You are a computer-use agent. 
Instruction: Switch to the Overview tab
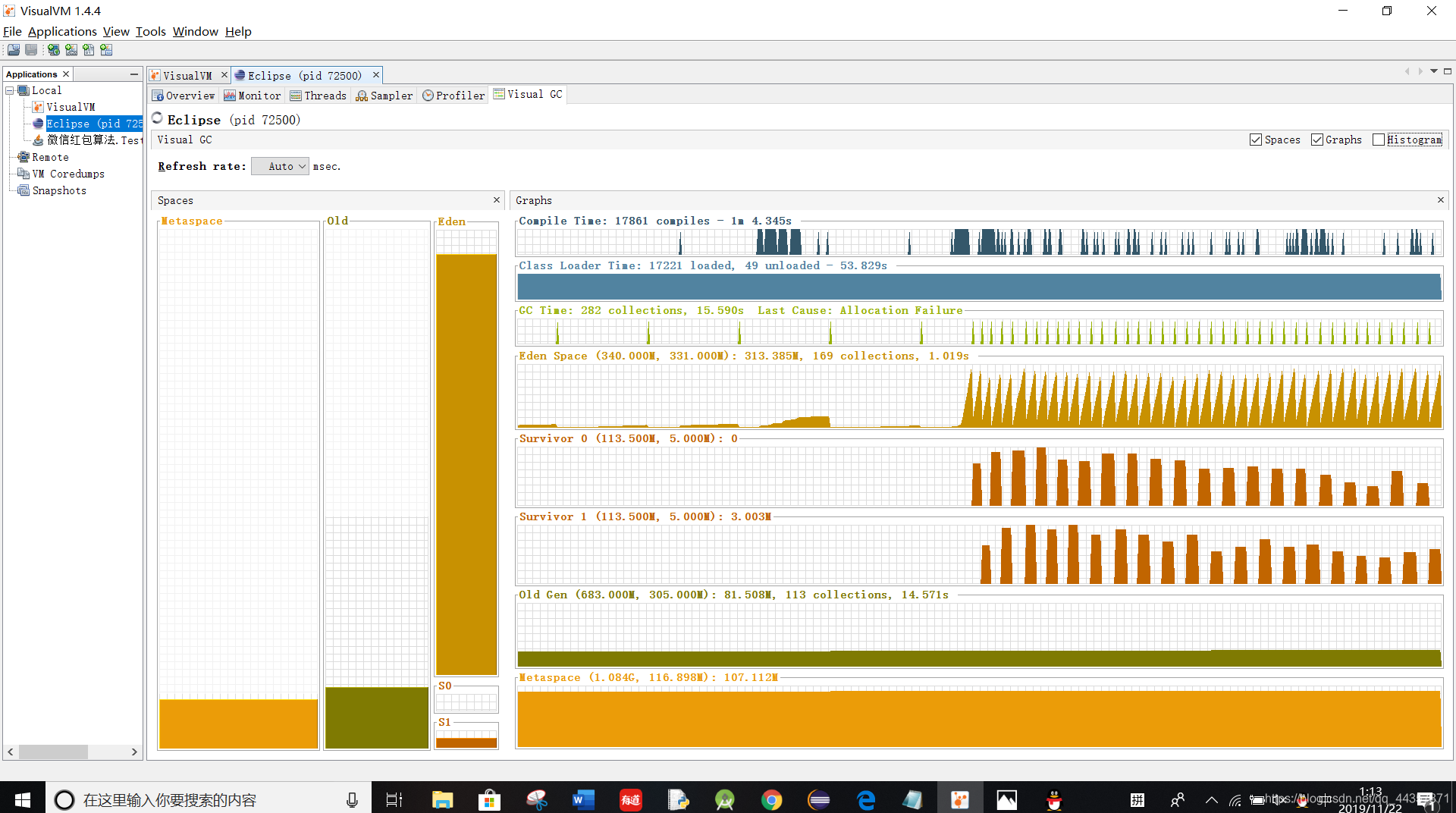[184, 96]
